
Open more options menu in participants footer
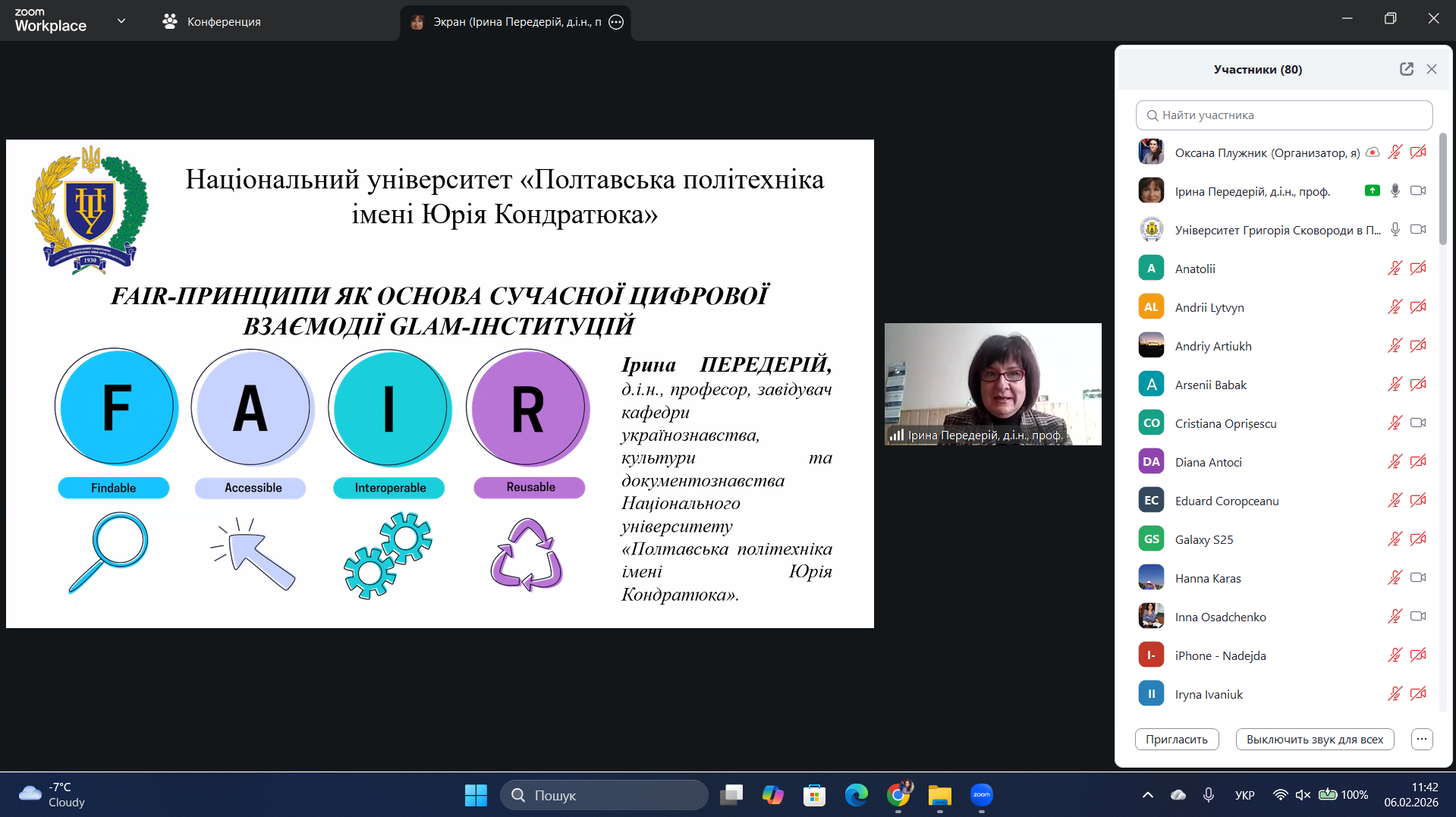click(1421, 740)
